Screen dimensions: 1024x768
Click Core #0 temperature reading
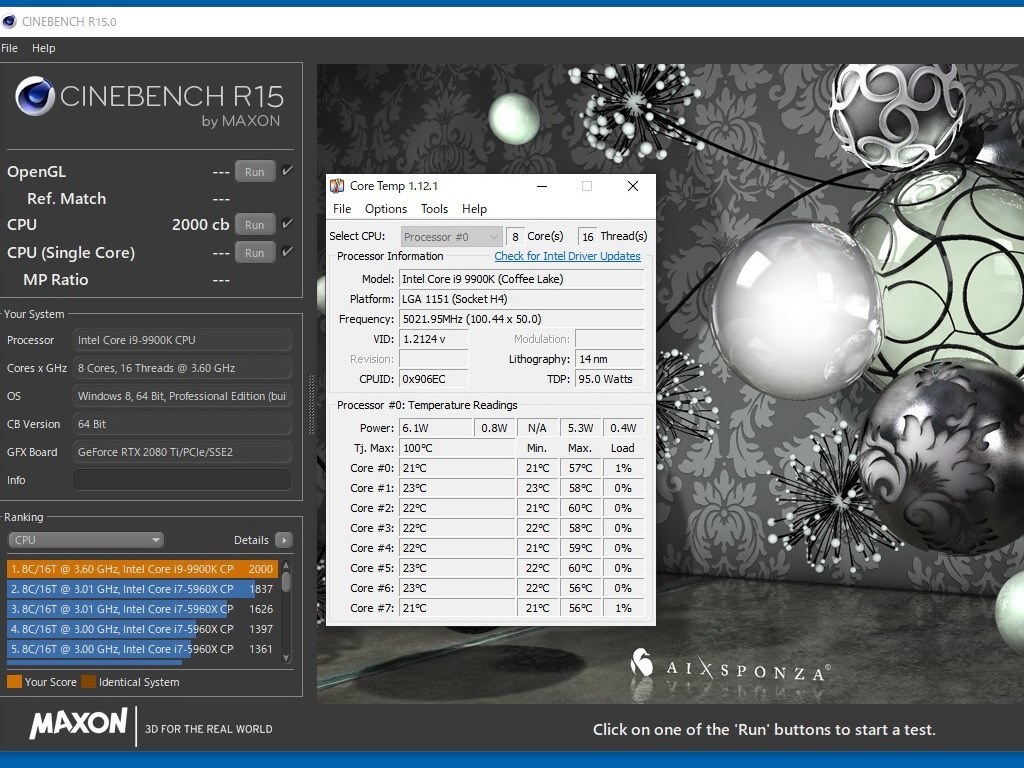(457, 468)
